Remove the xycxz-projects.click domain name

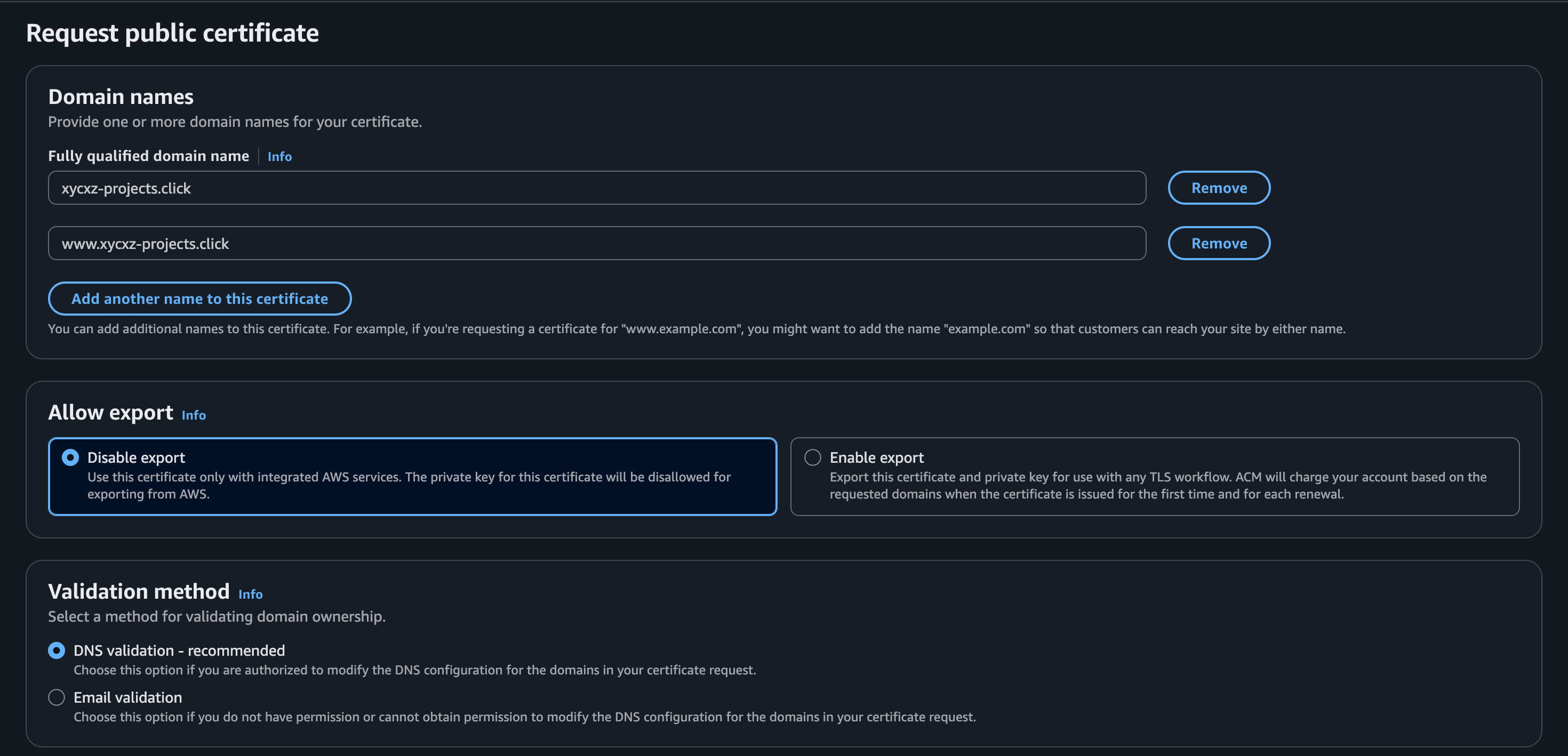[1219, 188]
